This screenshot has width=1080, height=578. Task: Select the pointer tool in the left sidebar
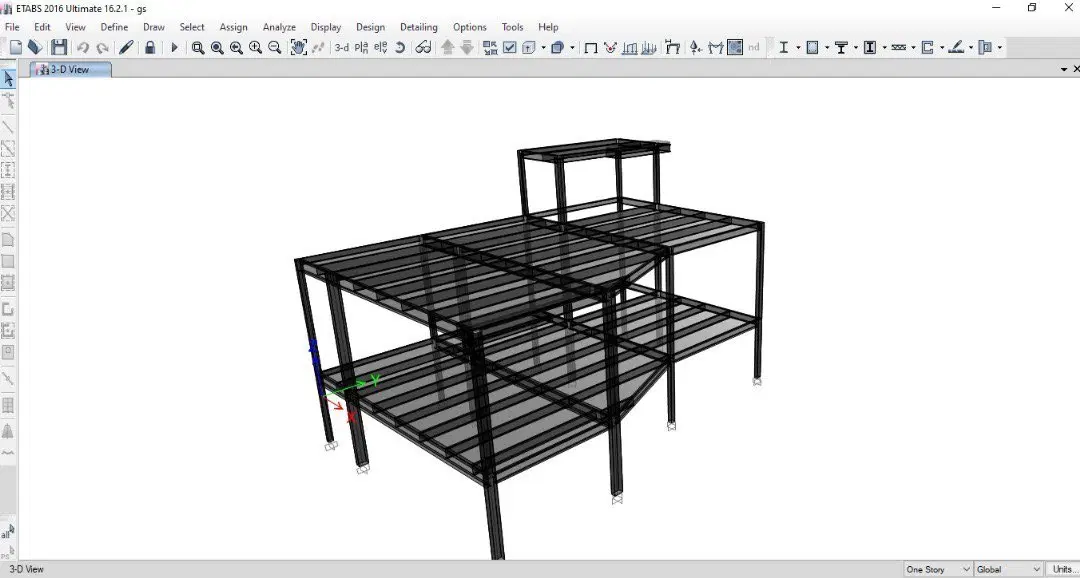click(8, 79)
